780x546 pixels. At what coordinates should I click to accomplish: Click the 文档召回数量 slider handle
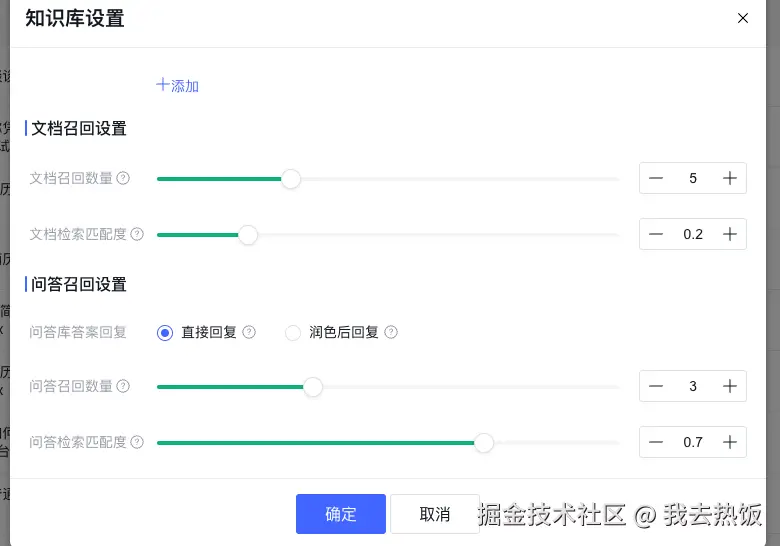(291, 179)
